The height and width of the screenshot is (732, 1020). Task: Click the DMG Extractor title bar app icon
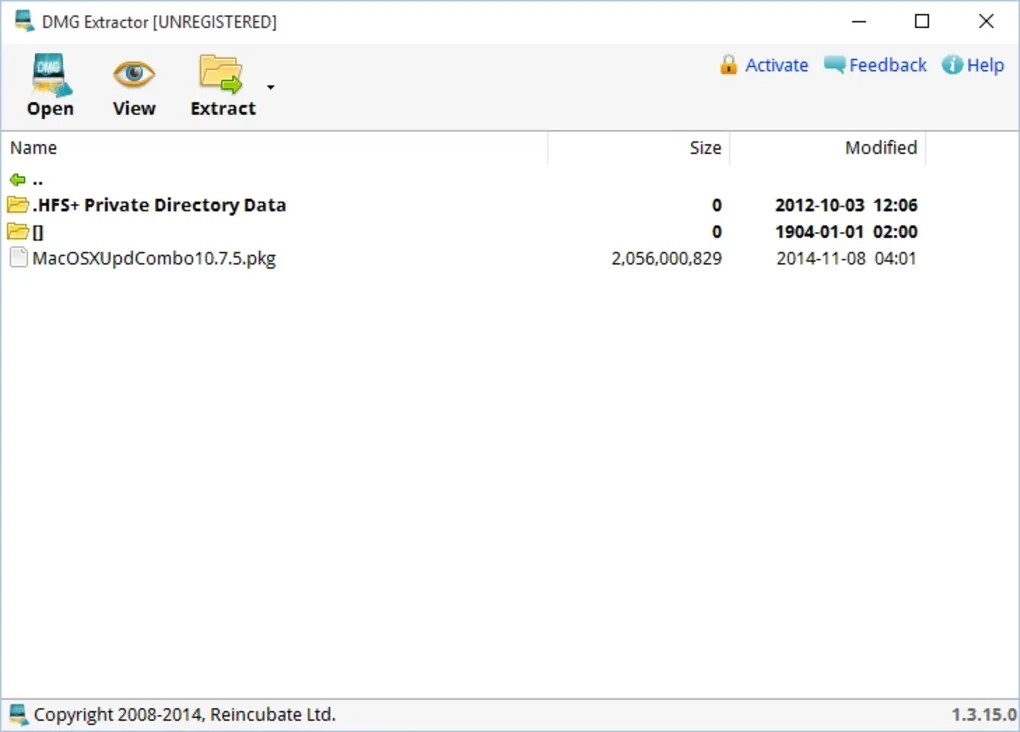coord(24,21)
